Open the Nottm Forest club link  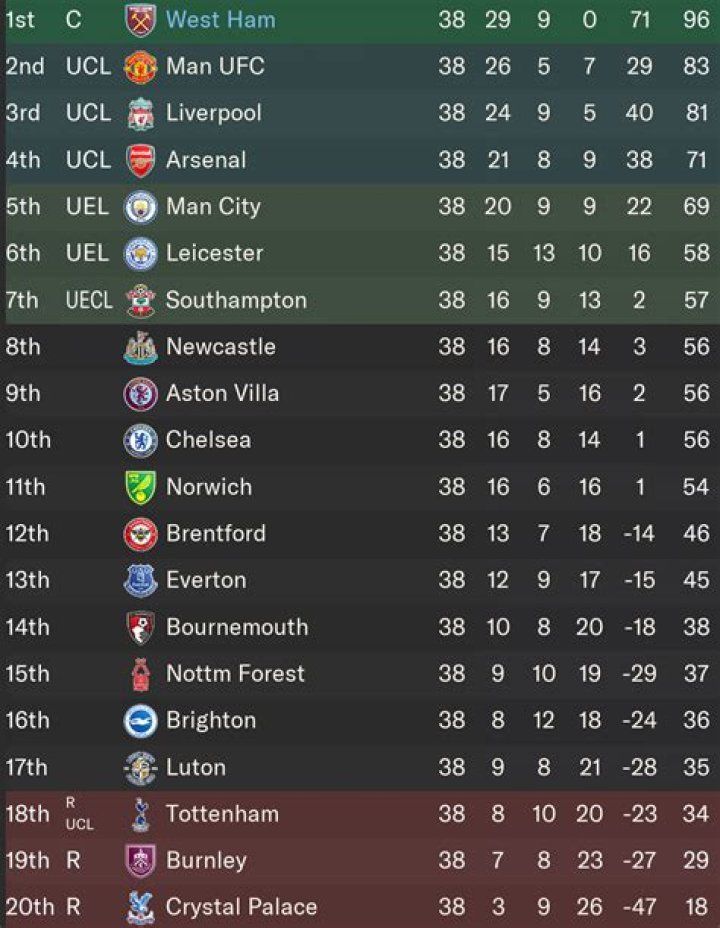tap(235, 673)
